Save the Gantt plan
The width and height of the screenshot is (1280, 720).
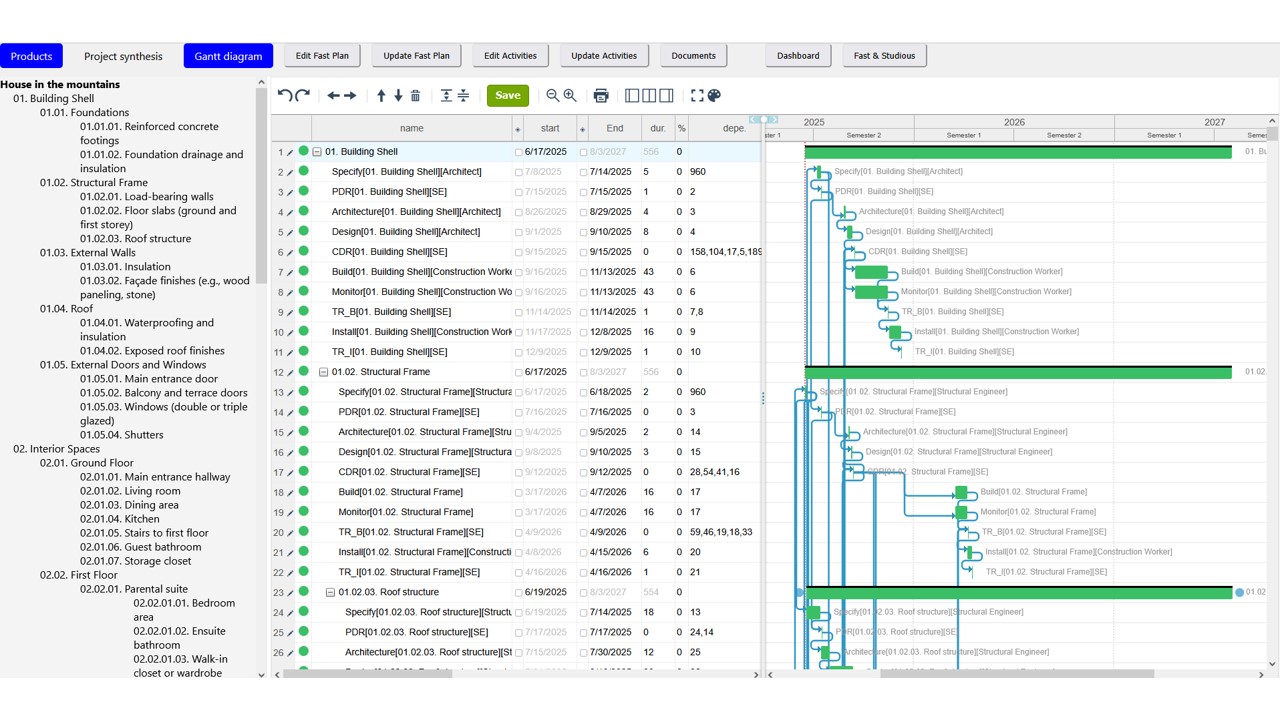tap(508, 96)
